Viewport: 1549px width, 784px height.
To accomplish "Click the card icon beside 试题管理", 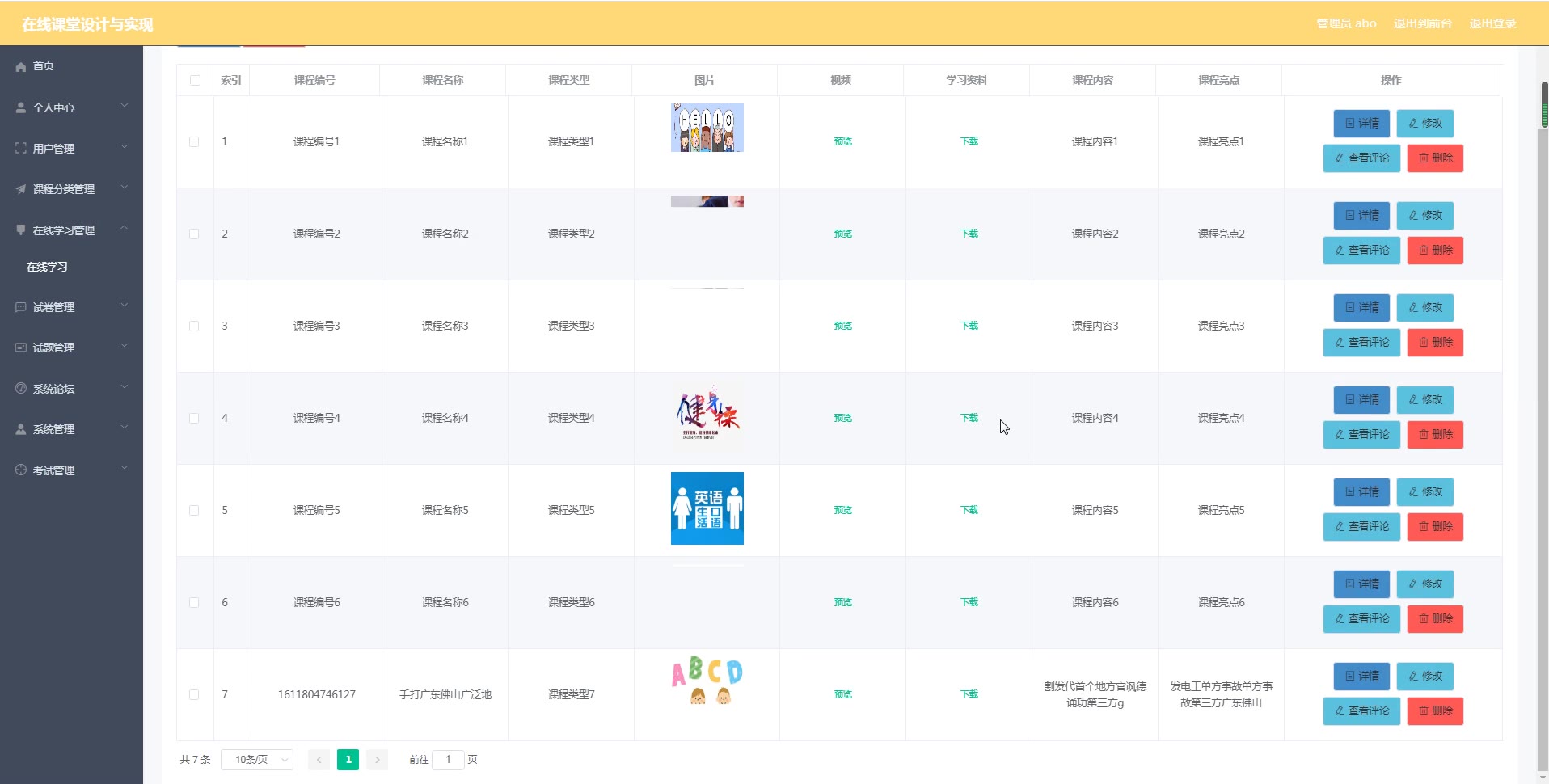I will tap(21, 348).
